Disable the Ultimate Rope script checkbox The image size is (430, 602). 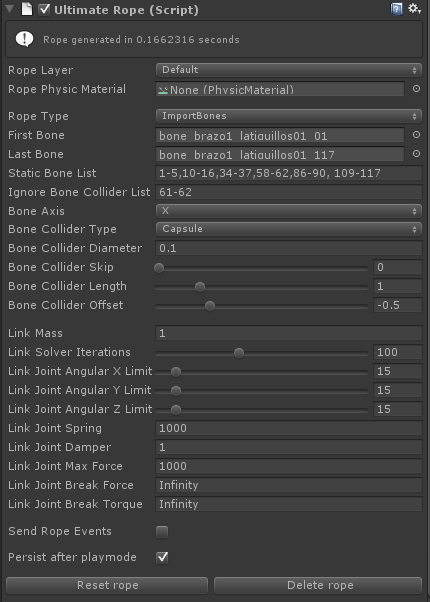[x=44, y=9]
